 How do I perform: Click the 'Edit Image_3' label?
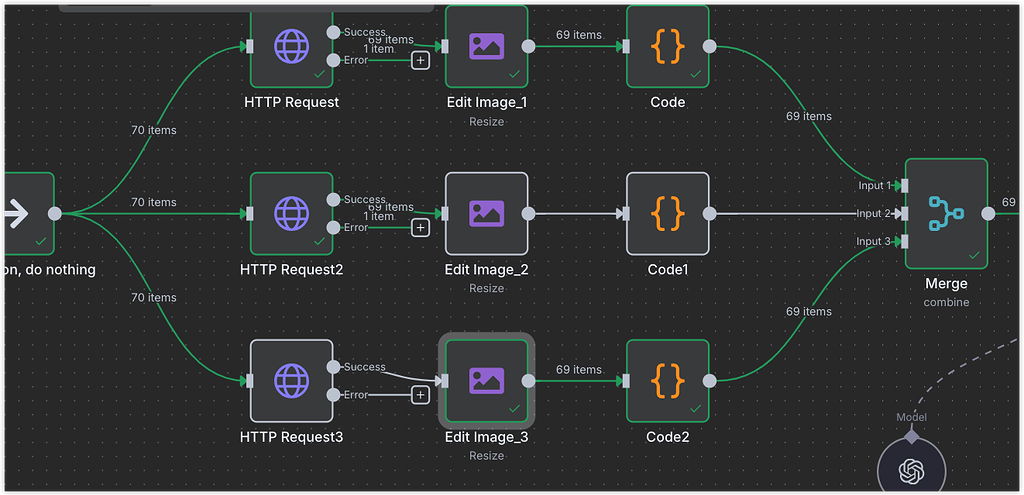click(487, 437)
